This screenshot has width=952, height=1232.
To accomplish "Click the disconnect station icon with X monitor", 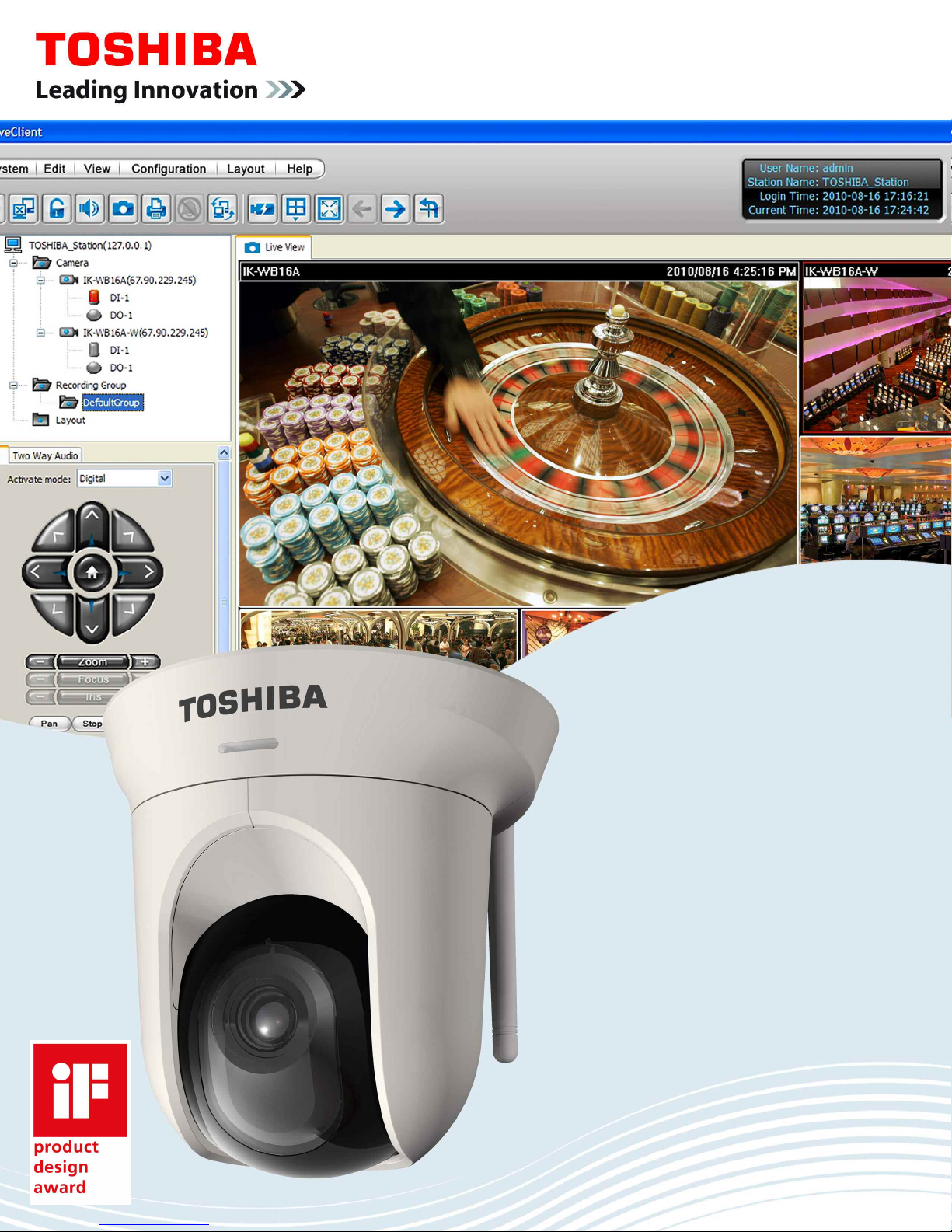I will pos(24,208).
